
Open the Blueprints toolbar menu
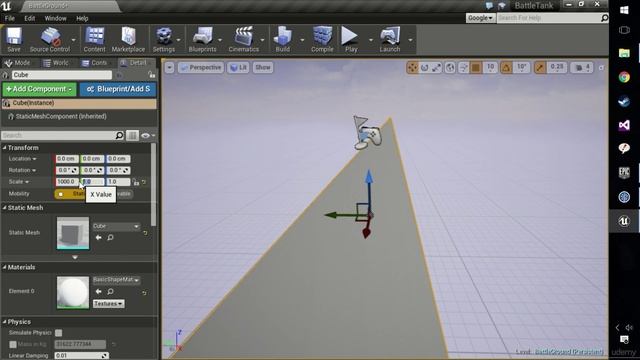tap(202, 40)
